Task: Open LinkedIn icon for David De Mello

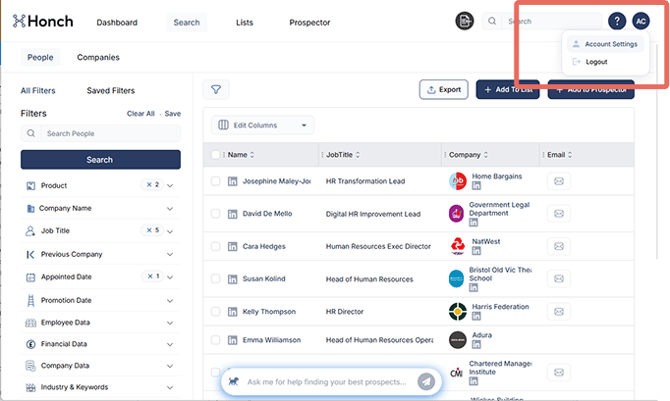Action: [x=233, y=214]
